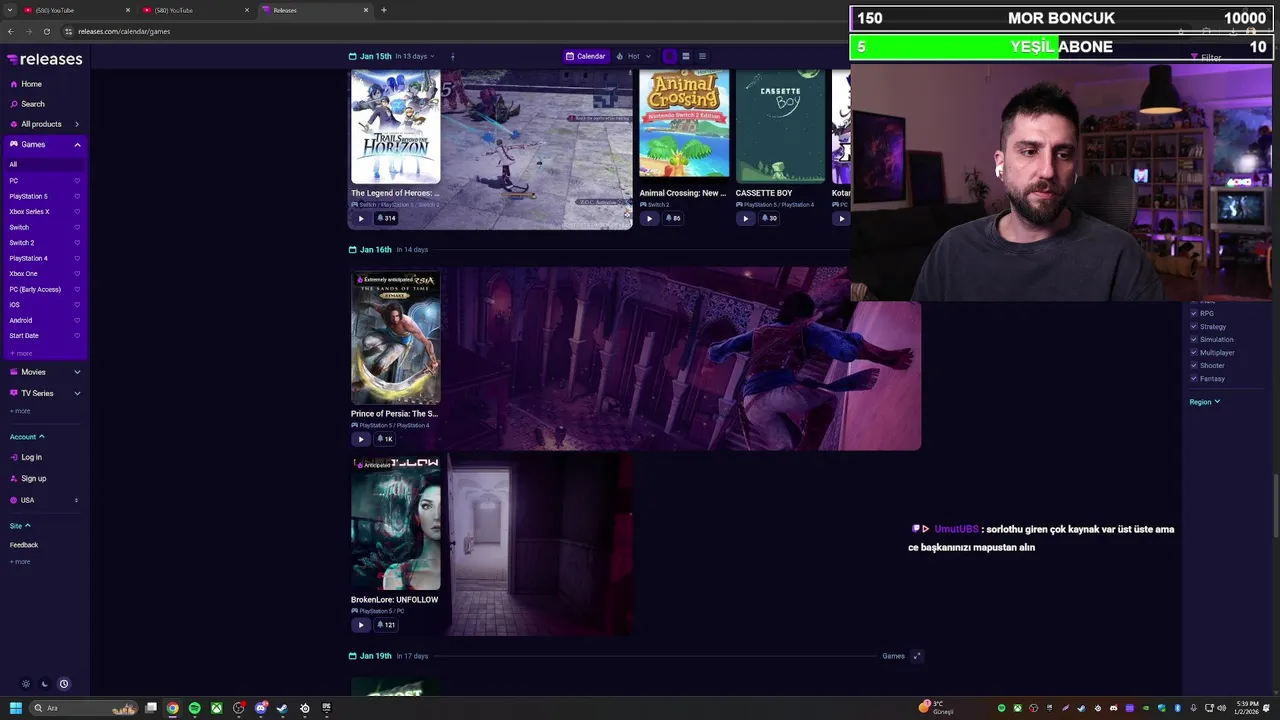Toggle the heart beside Android
The height and width of the screenshot is (720, 1280).
[77, 320]
